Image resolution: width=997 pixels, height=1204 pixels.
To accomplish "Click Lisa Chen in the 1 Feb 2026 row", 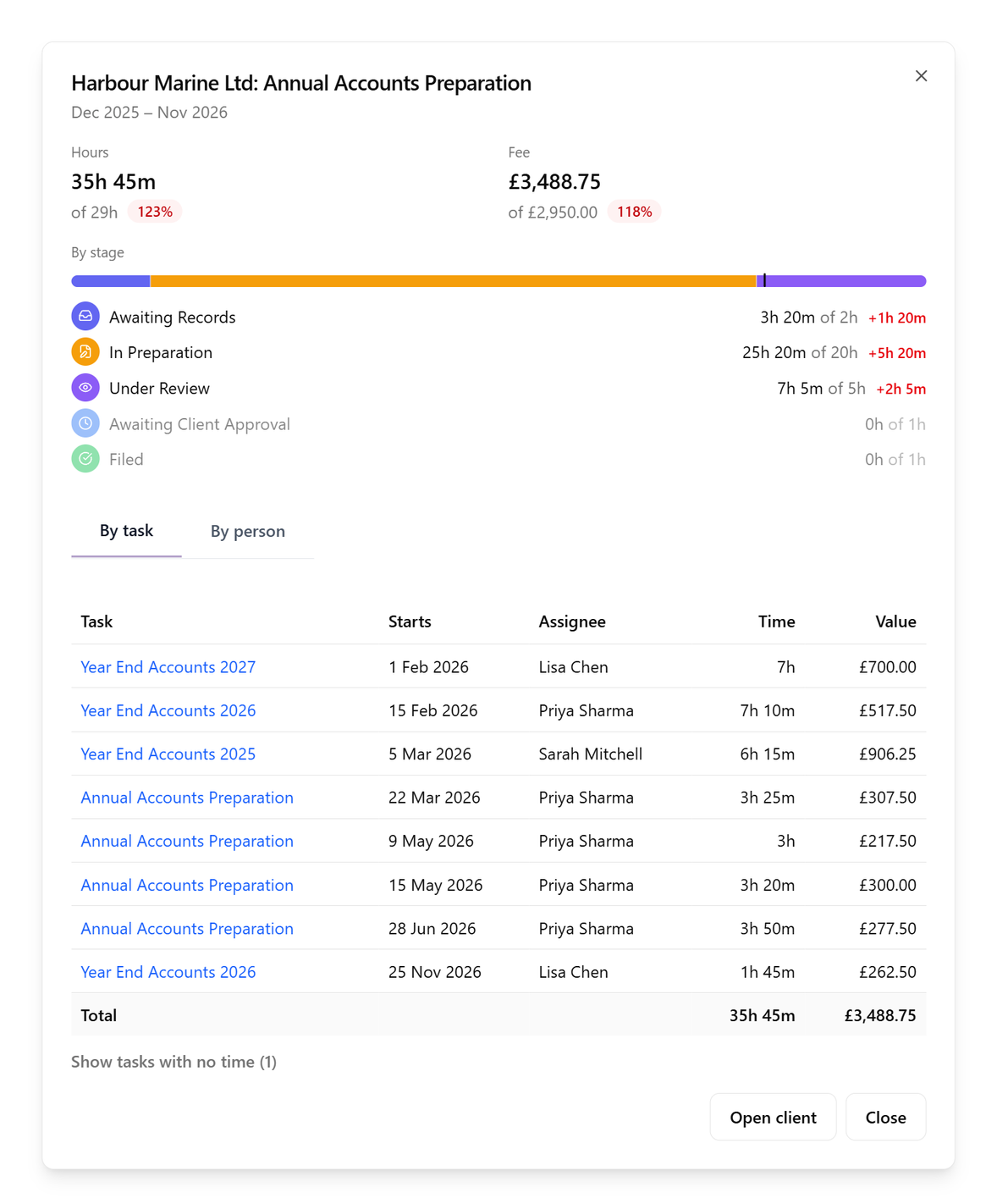I will [573, 667].
